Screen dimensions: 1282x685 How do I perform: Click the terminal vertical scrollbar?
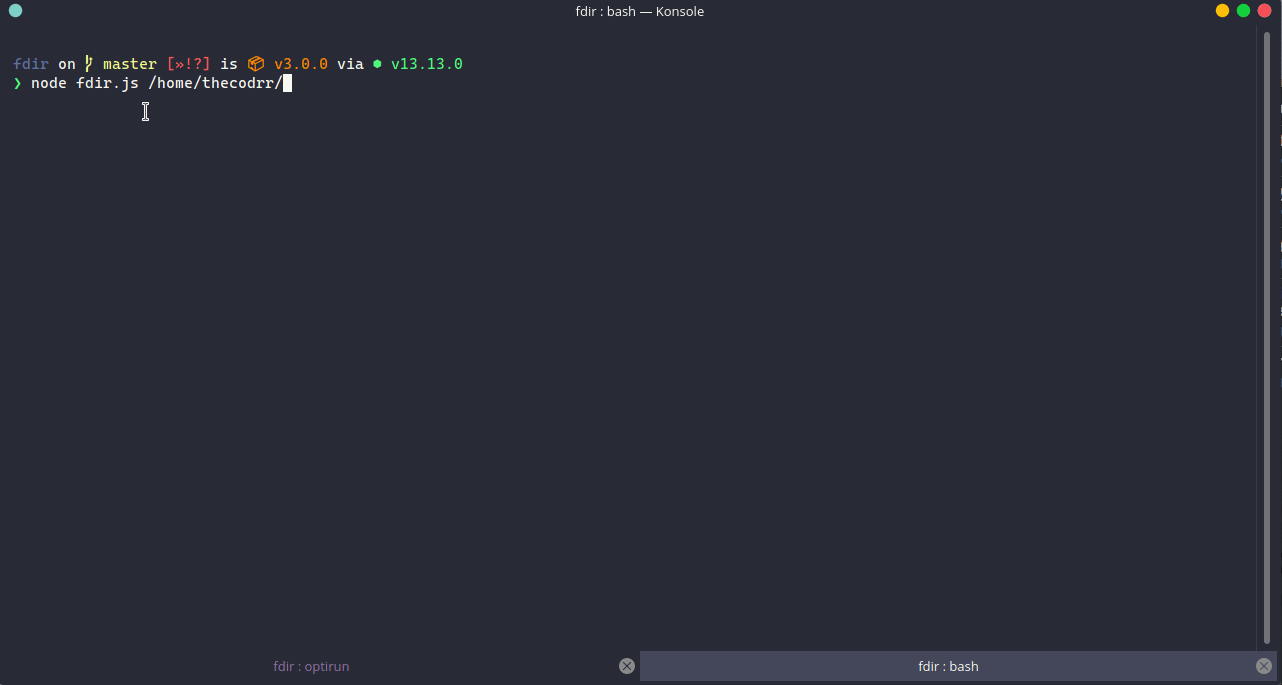[1268, 340]
